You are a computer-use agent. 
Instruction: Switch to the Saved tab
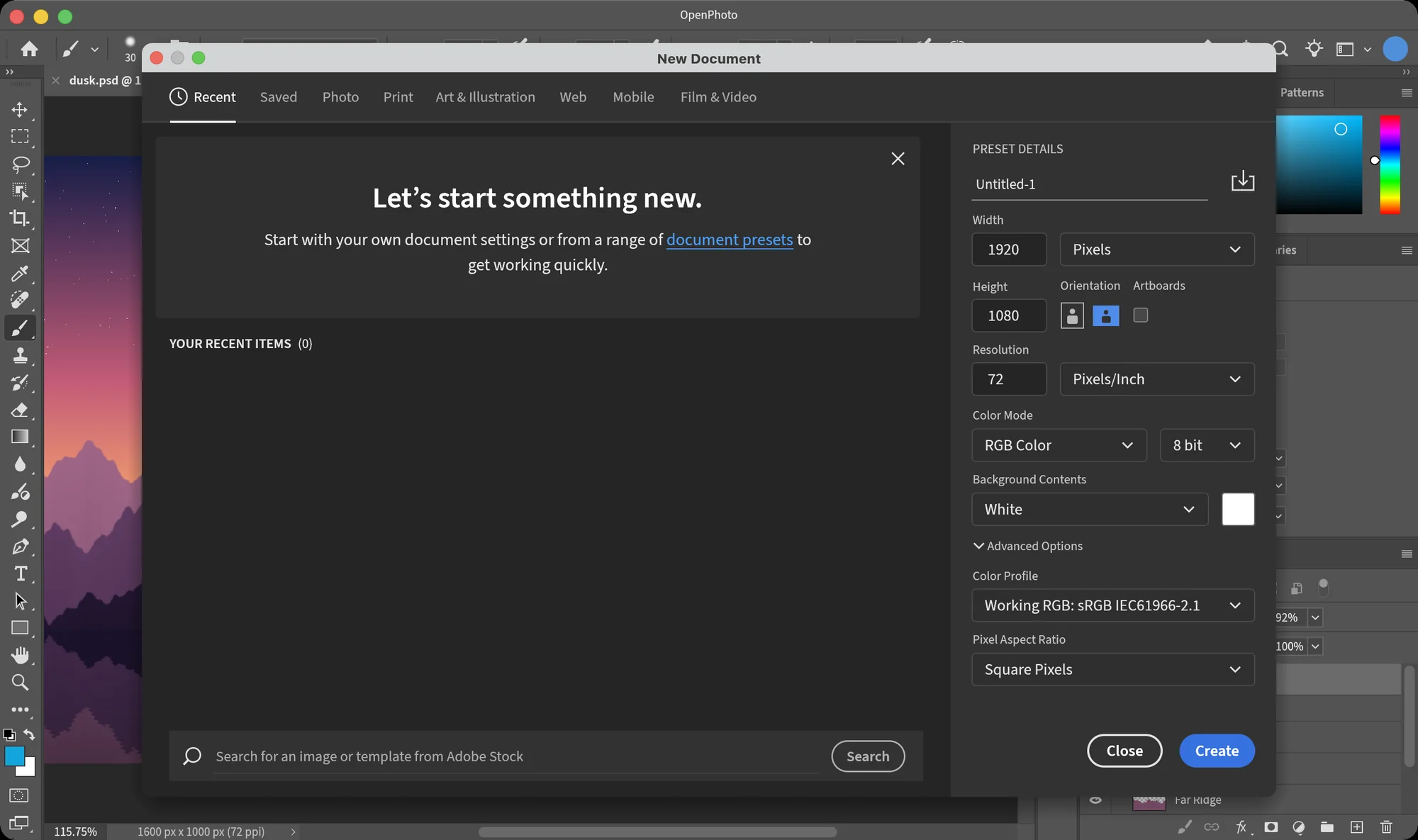coord(278,97)
